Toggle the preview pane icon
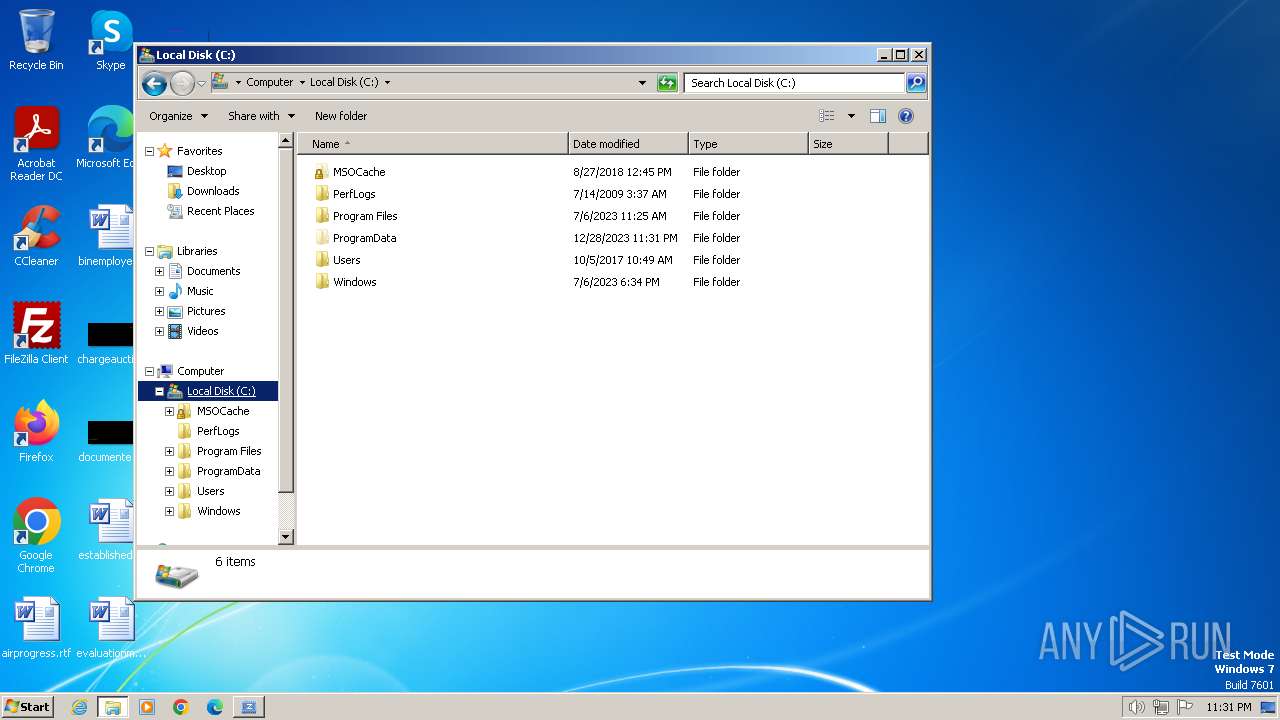 click(x=878, y=116)
